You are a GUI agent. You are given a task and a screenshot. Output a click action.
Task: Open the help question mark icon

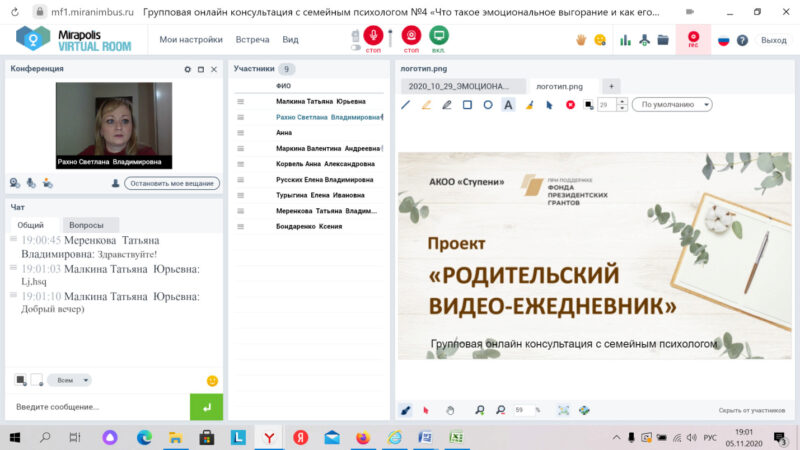pos(742,40)
